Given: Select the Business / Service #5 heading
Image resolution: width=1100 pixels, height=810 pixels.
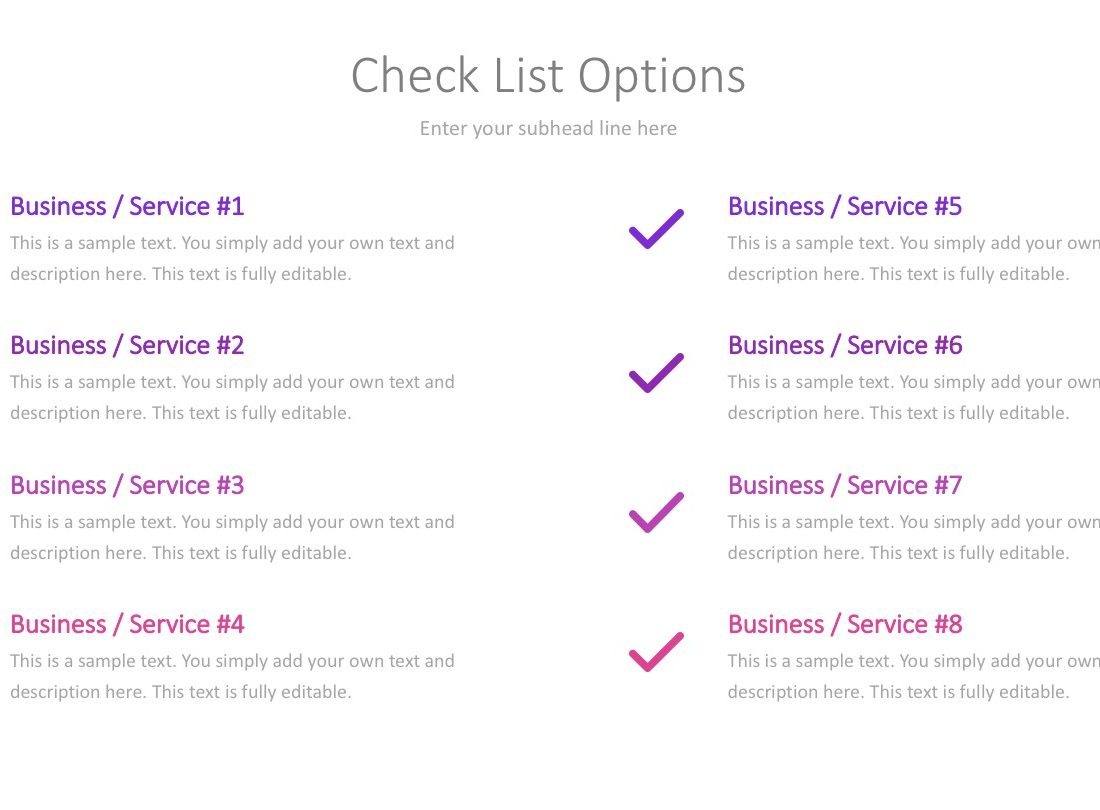Looking at the screenshot, I should click(845, 206).
